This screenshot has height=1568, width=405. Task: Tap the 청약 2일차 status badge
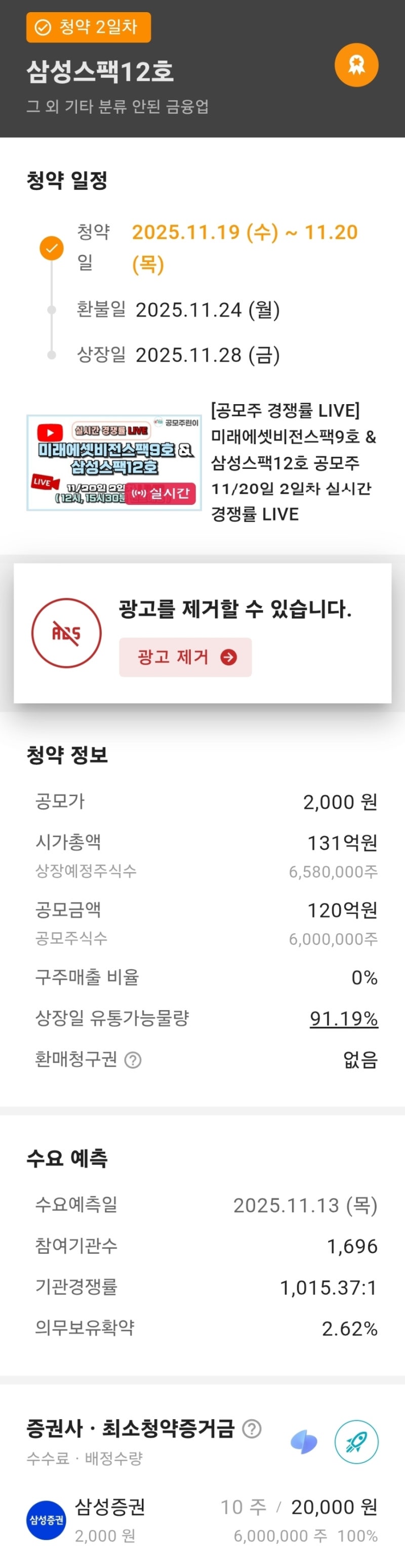pyautogui.click(x=88, y=27)
